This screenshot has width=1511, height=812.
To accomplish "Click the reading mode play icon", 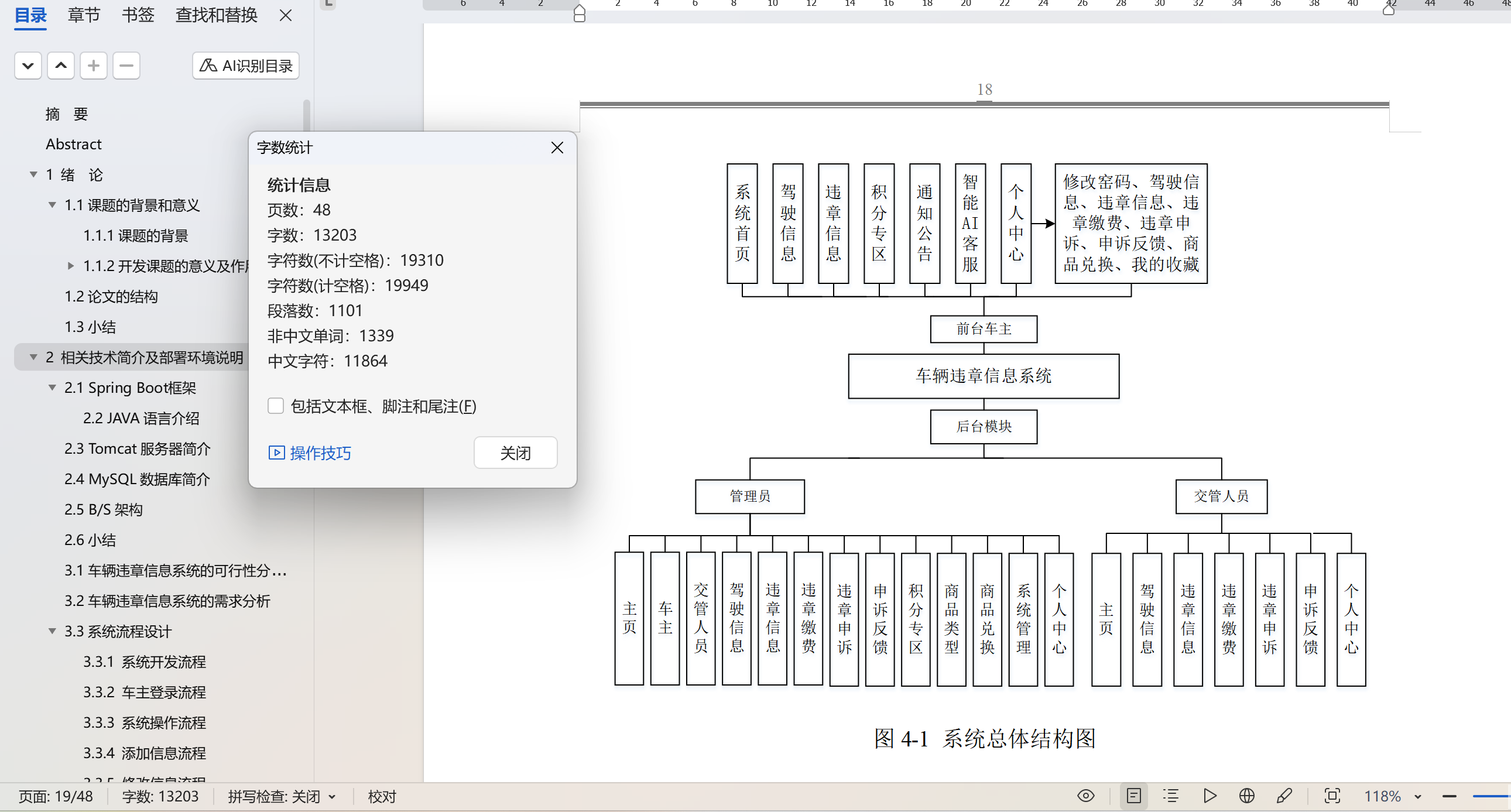I will (x=1209, y=796).
